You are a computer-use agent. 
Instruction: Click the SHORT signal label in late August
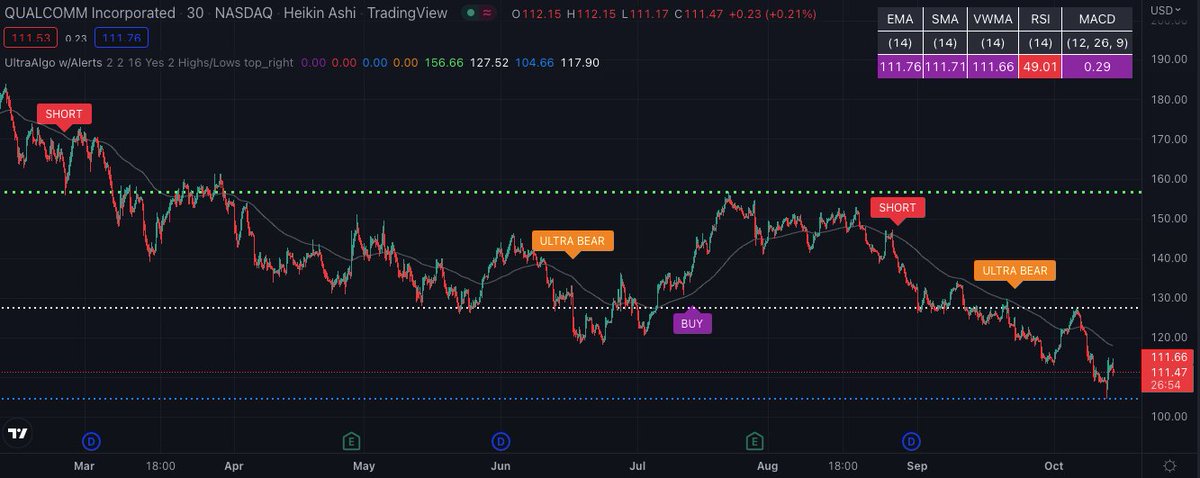[x=897, y=208]
